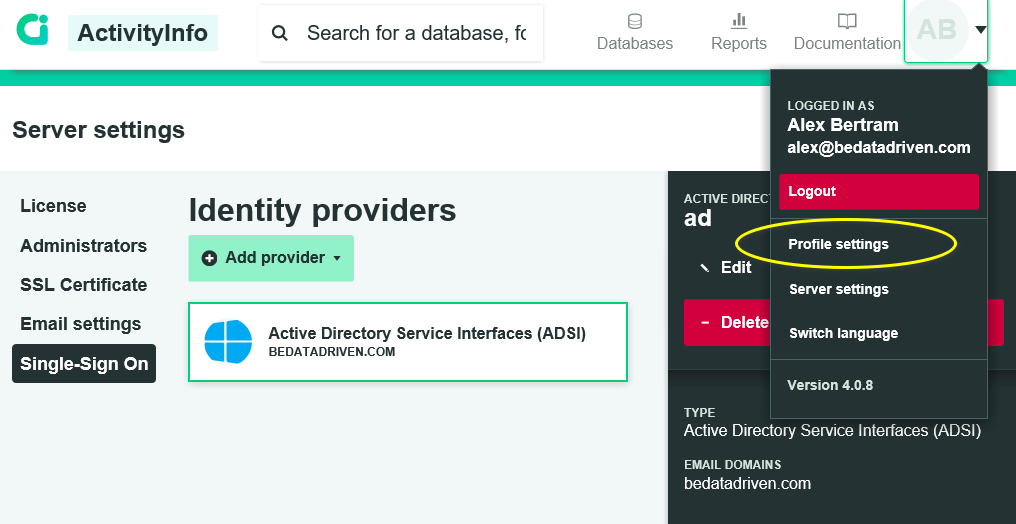Image resolution: width=1016 pixels, height=524 pixels.
Task: Click the Version 4.0.8 entry
Action: pyautogui.click(x=830, y=385)
